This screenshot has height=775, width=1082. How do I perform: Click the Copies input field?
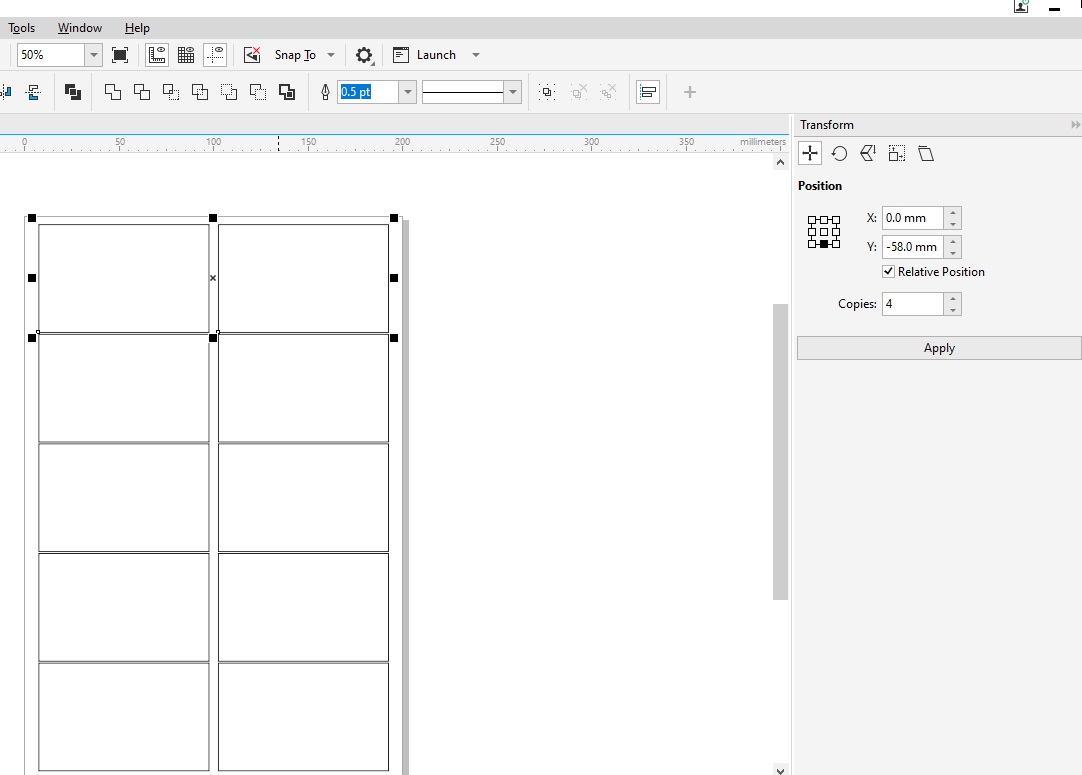click(x=913, y=304)
